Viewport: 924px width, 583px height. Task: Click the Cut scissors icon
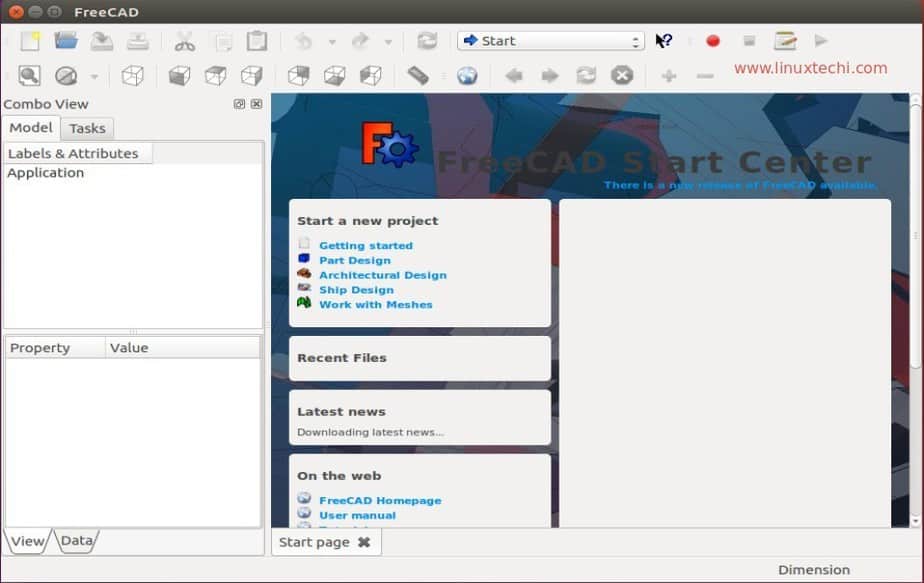click(184, 41)
